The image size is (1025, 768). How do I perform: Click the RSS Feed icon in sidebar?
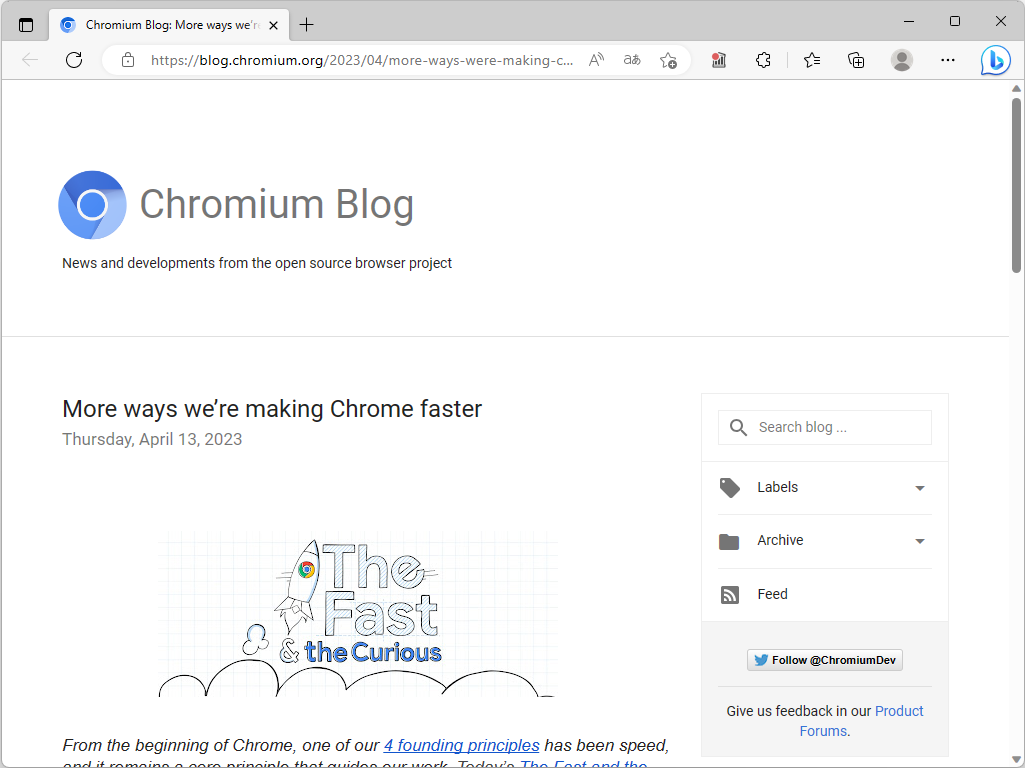pyautogui.click(x=729, y=594)
